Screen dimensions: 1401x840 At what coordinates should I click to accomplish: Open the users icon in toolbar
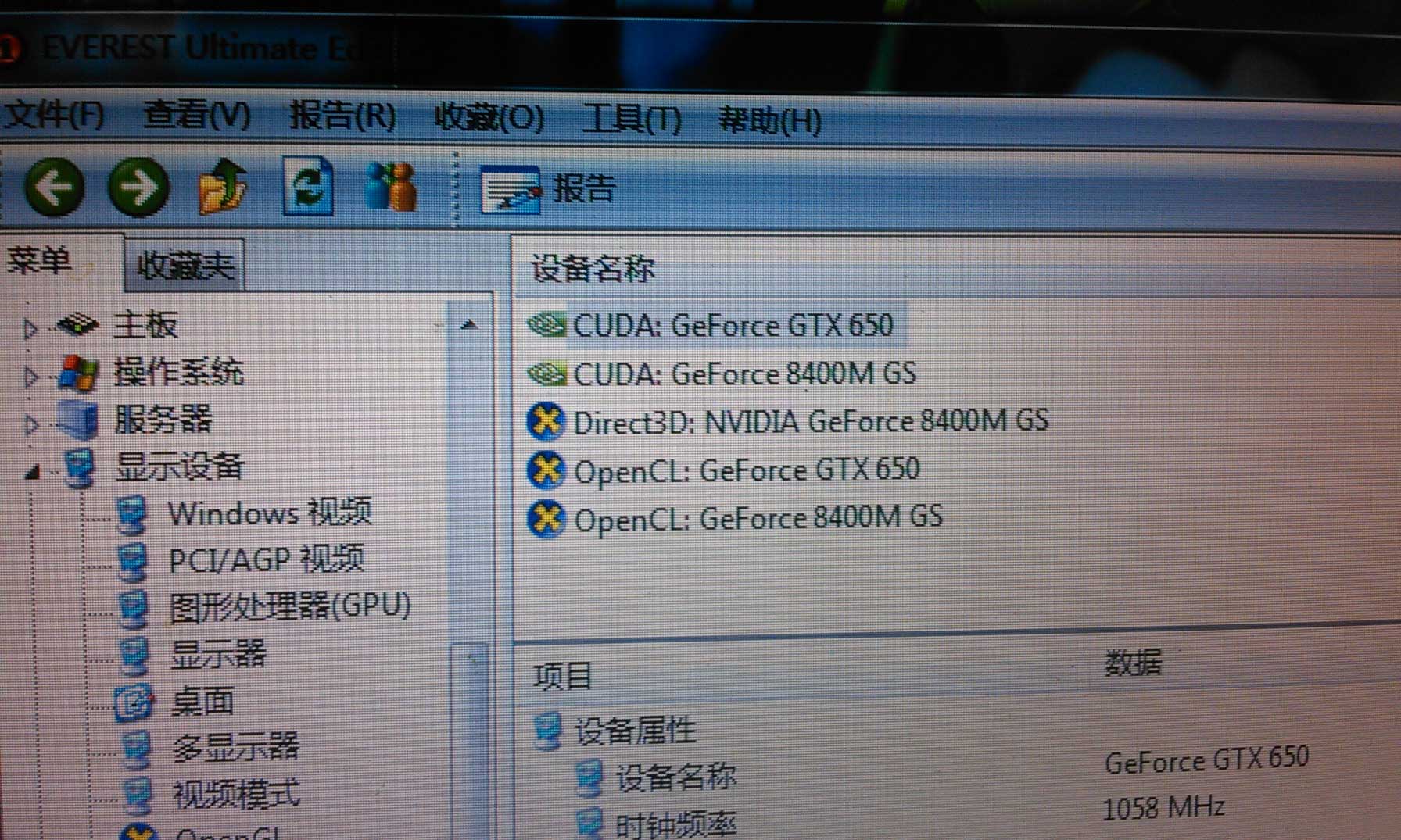click(x=390, y=186)
